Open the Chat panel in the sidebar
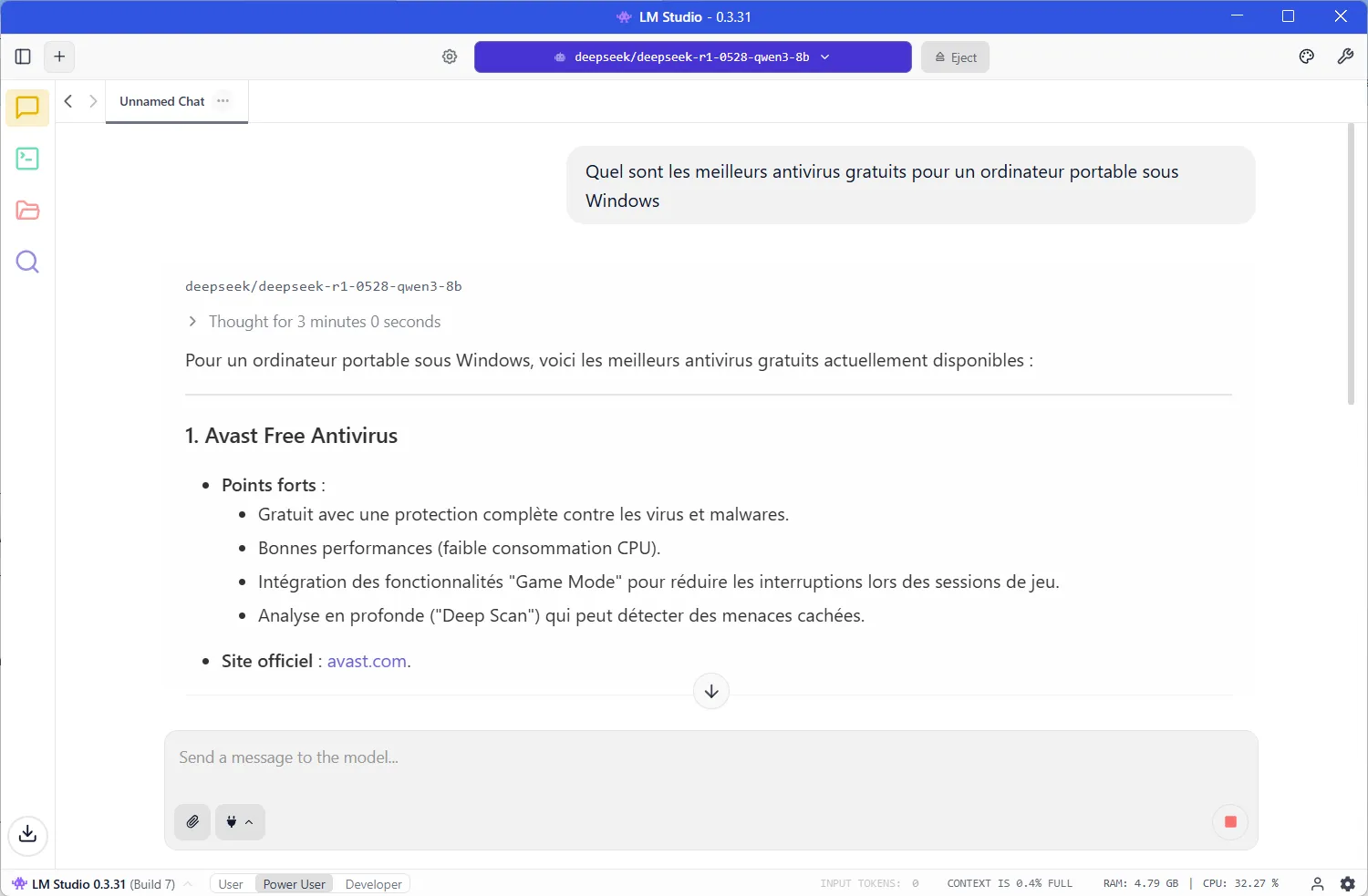Screen dimensions: 1368x896 (26, 108)
